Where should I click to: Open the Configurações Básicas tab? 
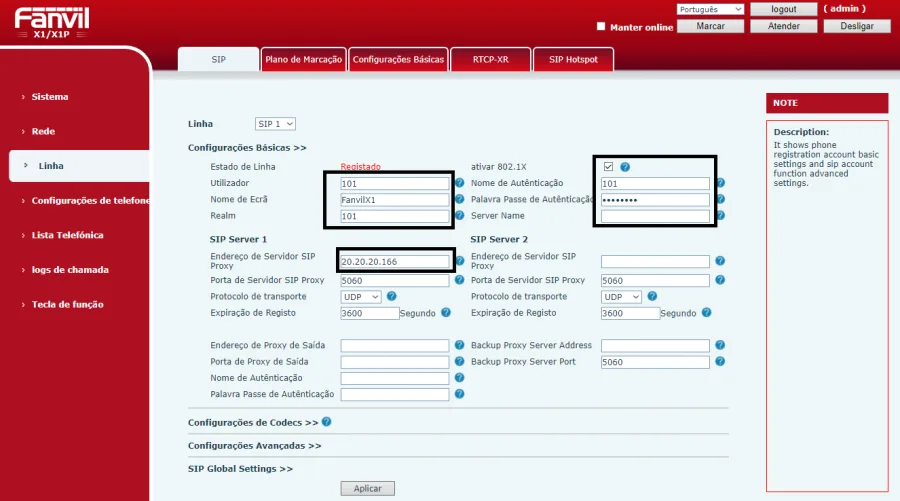(x=398, y=60)
